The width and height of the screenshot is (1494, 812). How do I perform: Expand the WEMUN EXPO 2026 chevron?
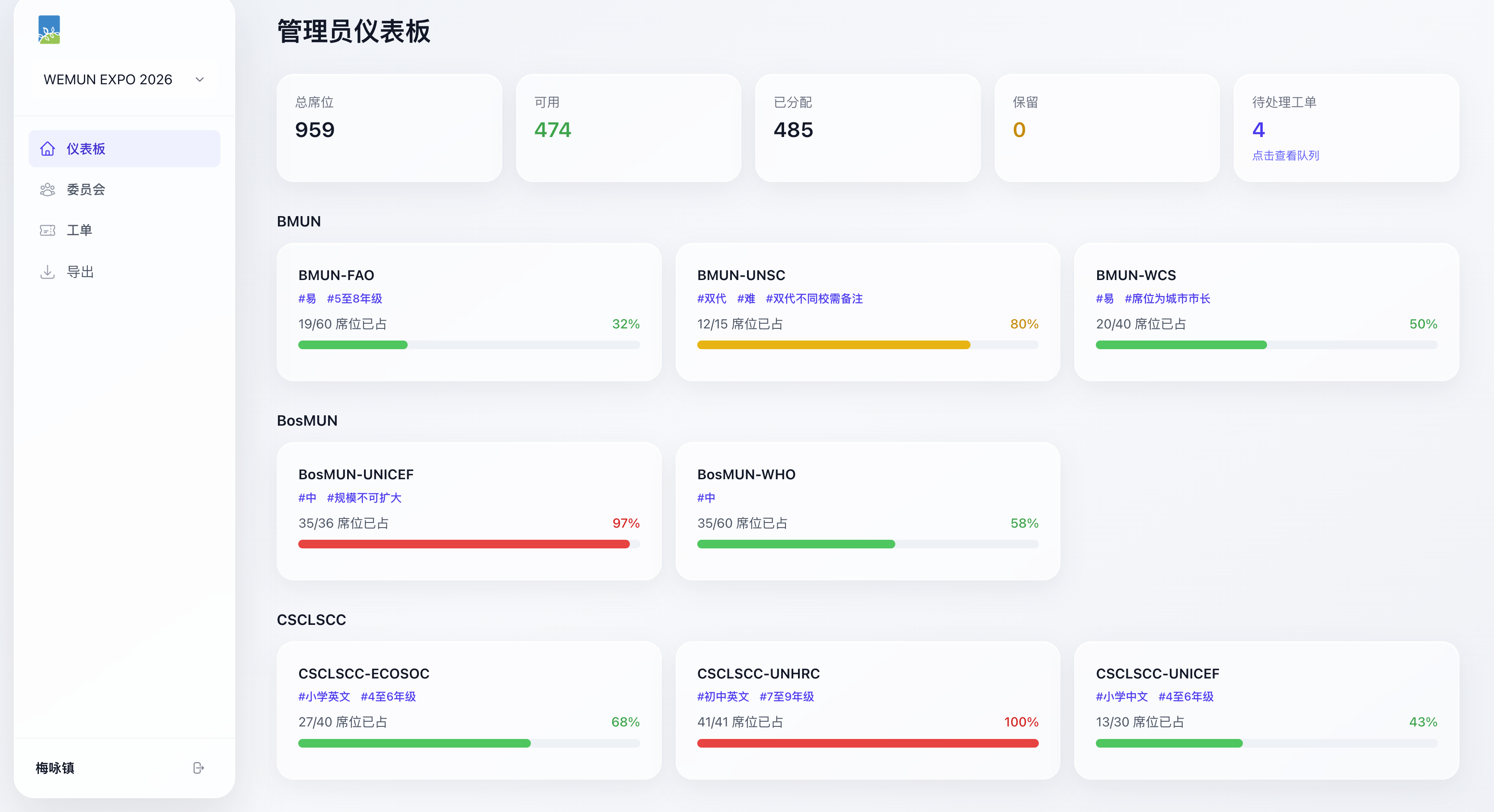[200, 80]
